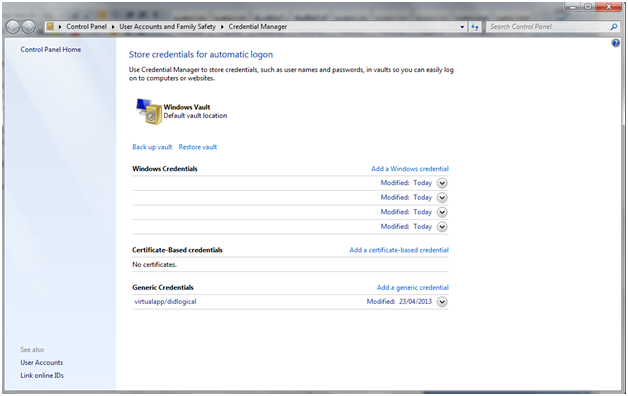This screenshot has height=396, width=628.
Task: Click User Accounts and Family Safety breadcrumb
Action: (x=167, y=26)
